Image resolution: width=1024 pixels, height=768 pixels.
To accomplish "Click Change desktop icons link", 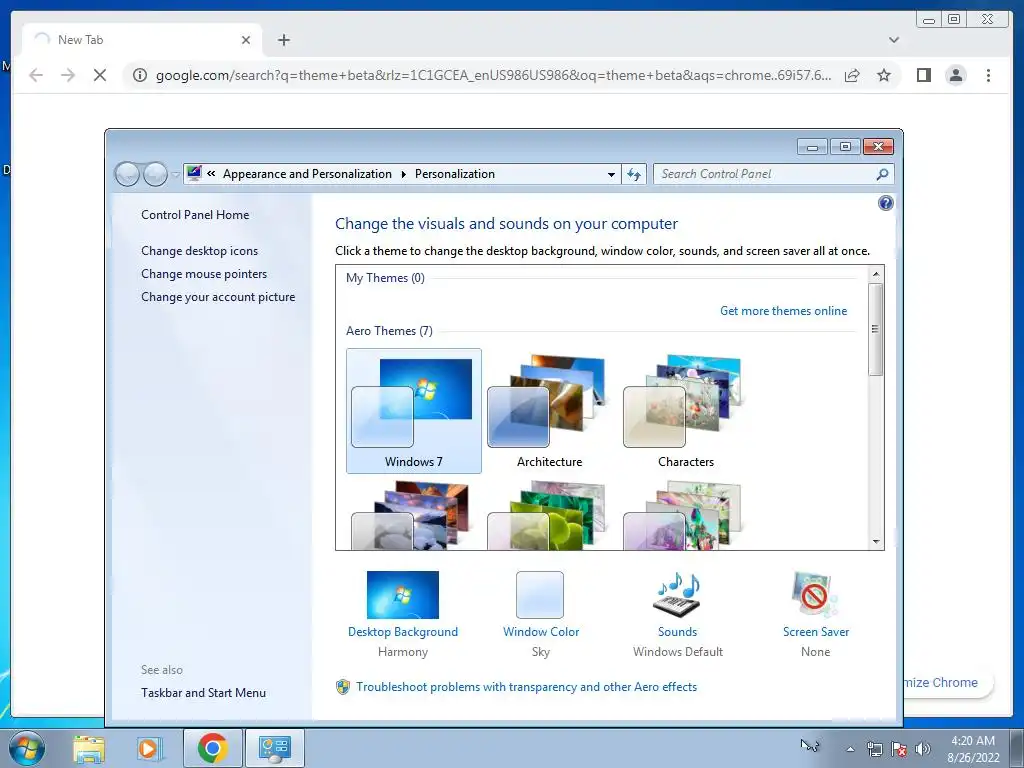I will coord(199,251).
